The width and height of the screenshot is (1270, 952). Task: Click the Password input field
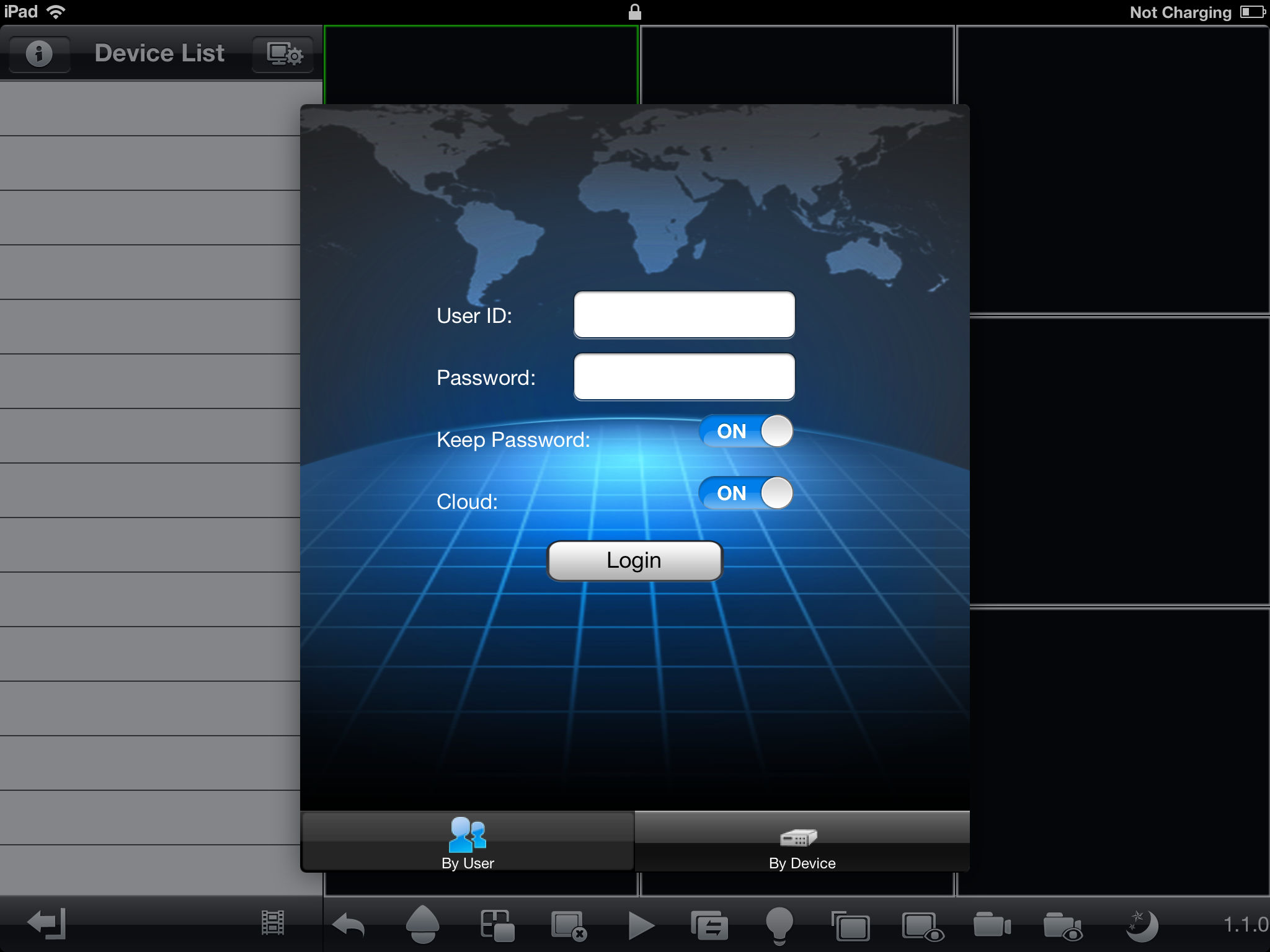(684, 377)
